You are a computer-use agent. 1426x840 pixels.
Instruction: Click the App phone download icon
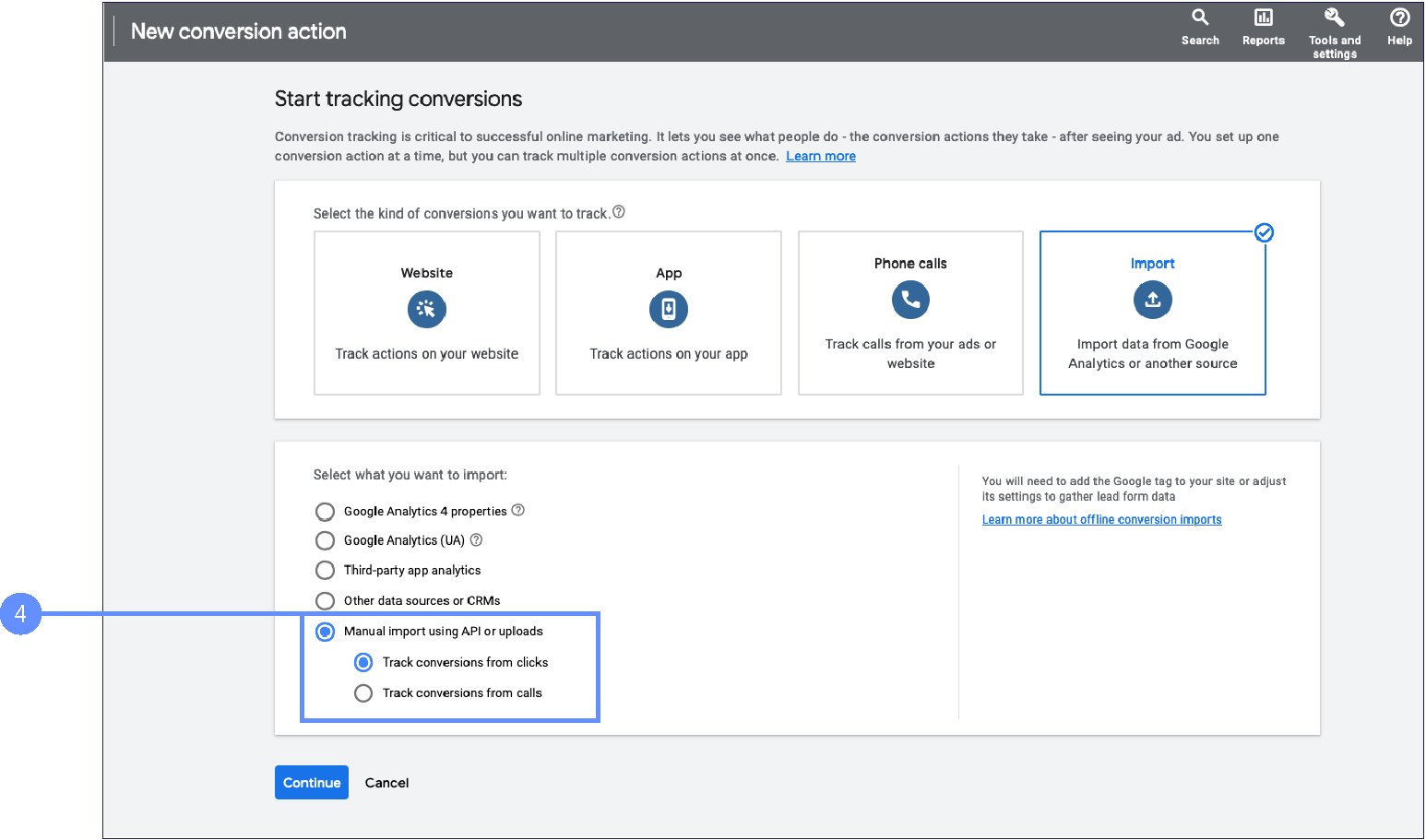pyautogui.click(x=669, y=309)
